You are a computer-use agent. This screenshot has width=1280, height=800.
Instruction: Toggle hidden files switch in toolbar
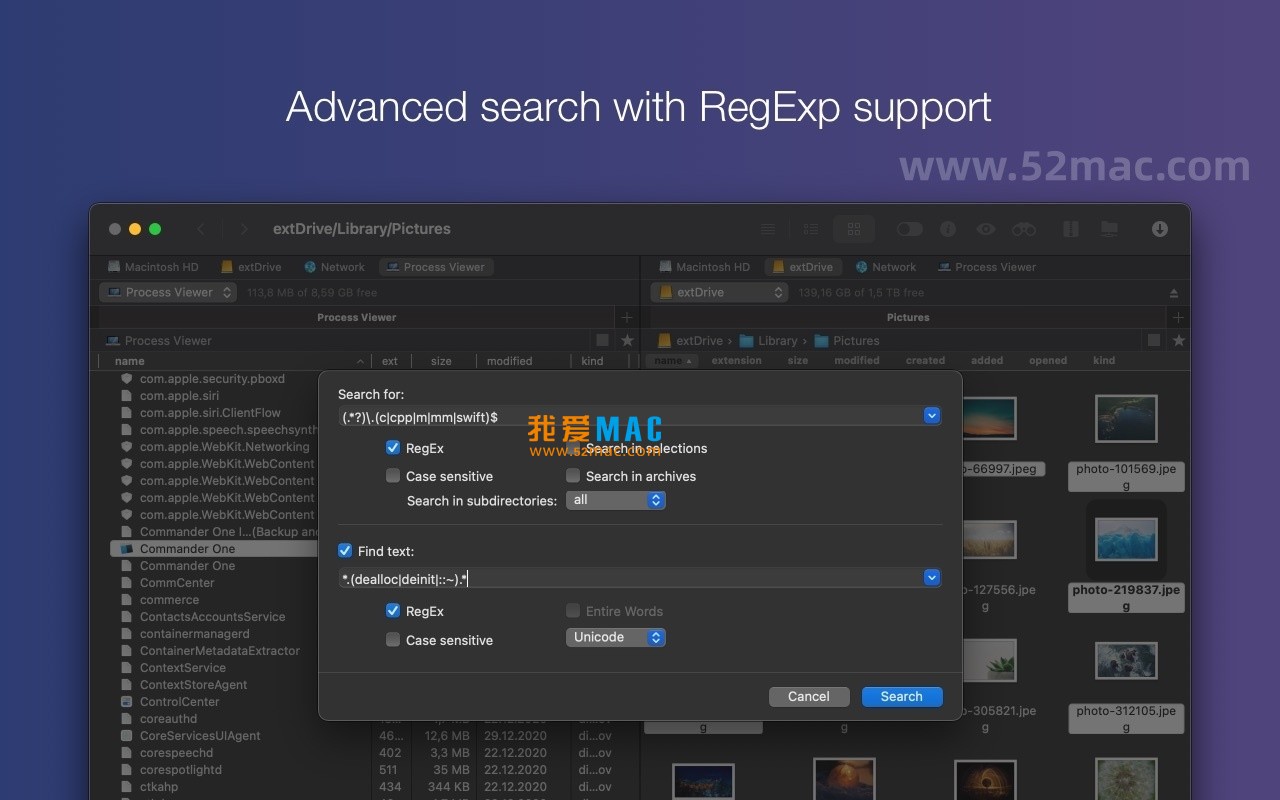point(910,228)
